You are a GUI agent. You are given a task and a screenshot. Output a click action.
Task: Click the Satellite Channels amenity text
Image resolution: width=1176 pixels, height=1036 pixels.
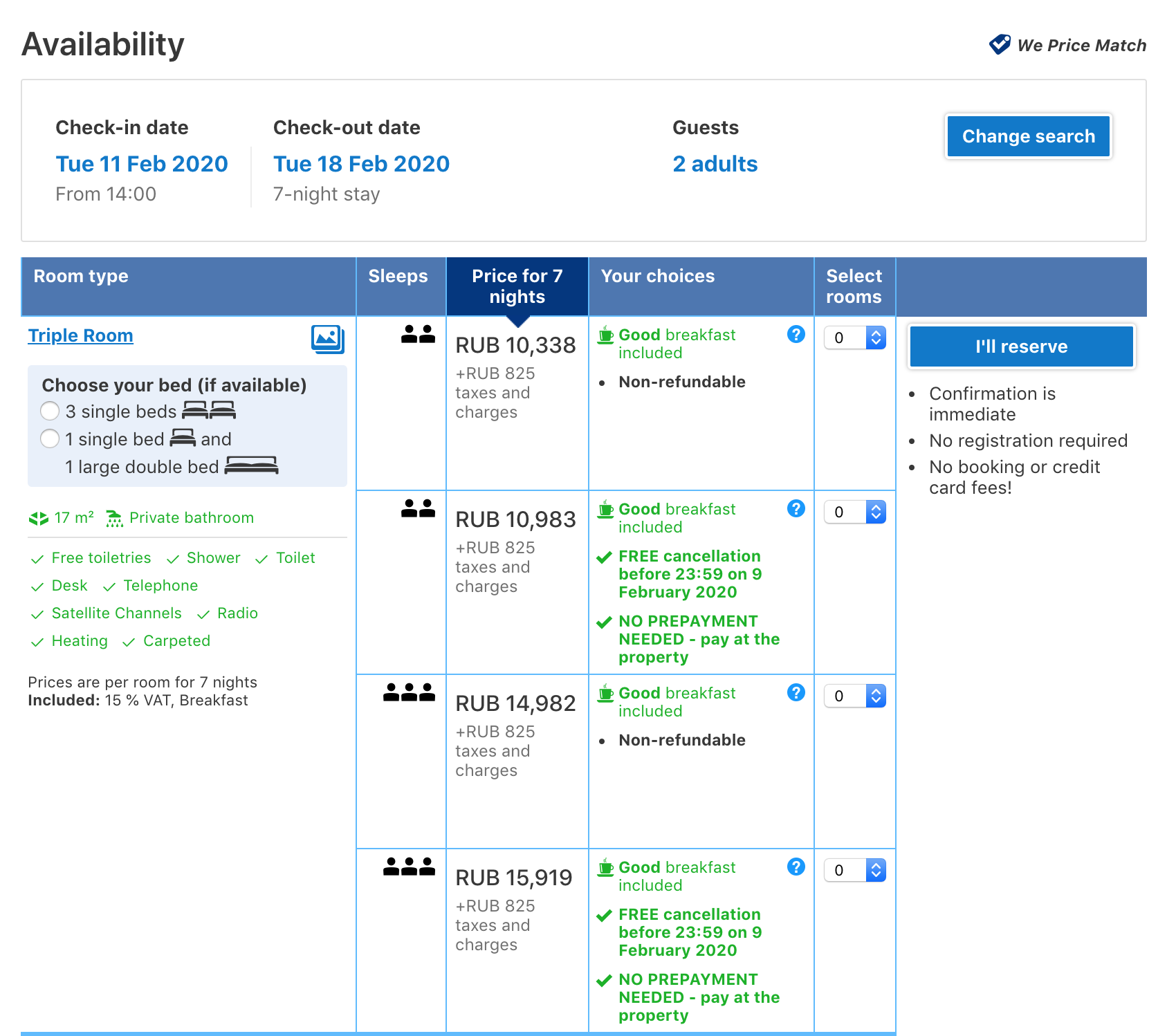click(x=116, y=613)
